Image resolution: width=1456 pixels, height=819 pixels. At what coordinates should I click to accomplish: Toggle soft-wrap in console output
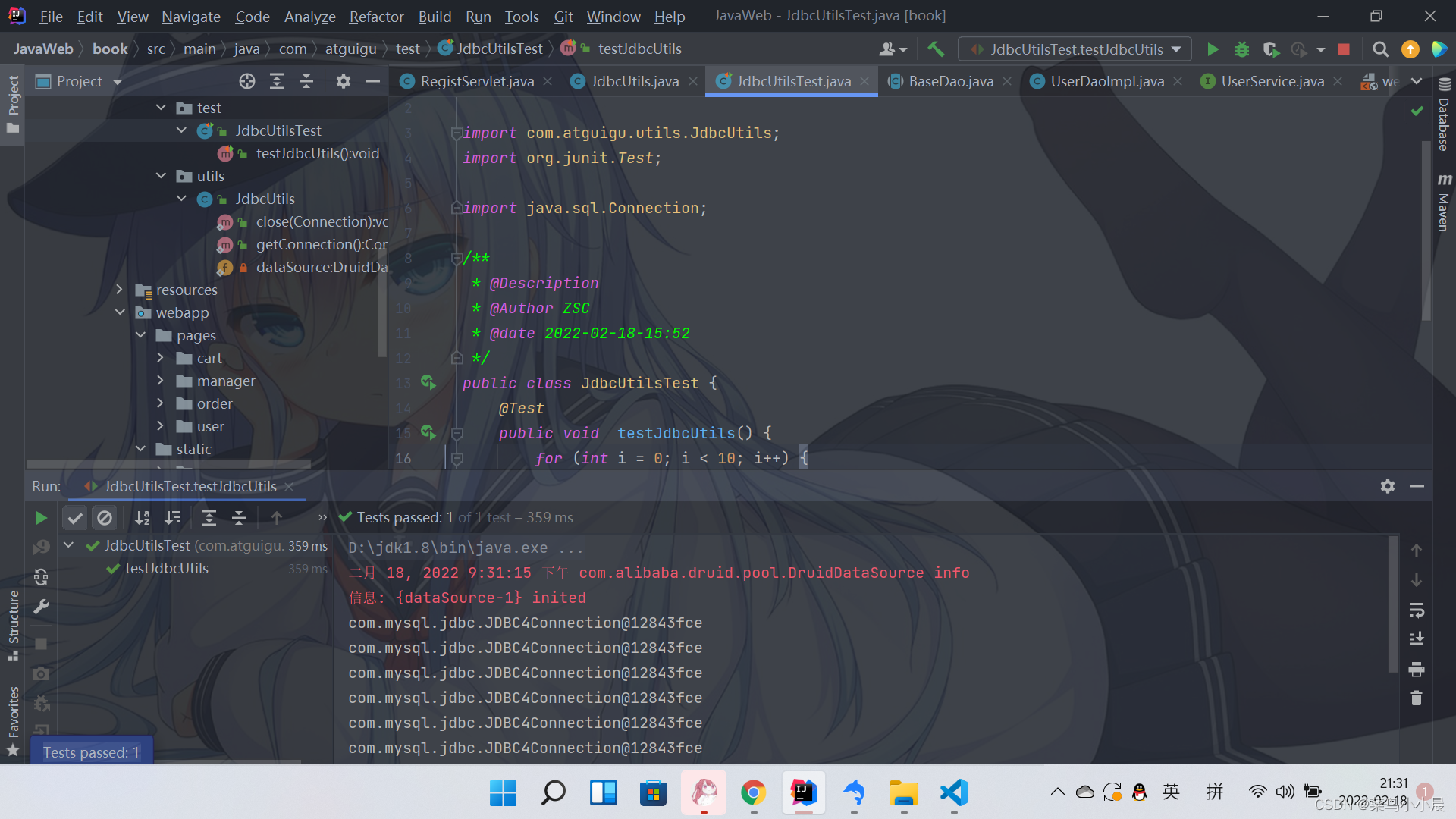1416,610
